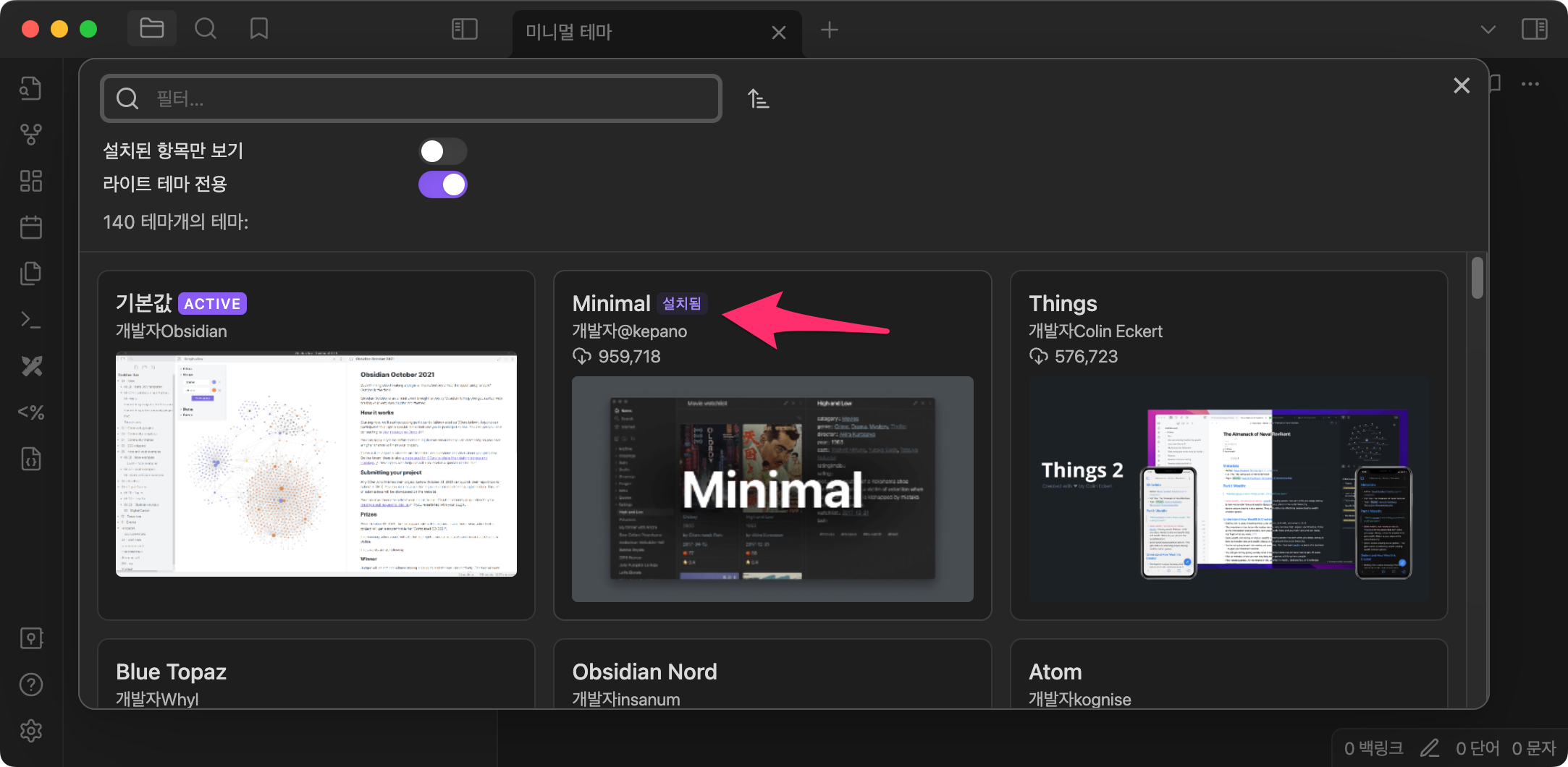
Task: Open the more options three-dots menu
Action: [x=1530, y=84]
